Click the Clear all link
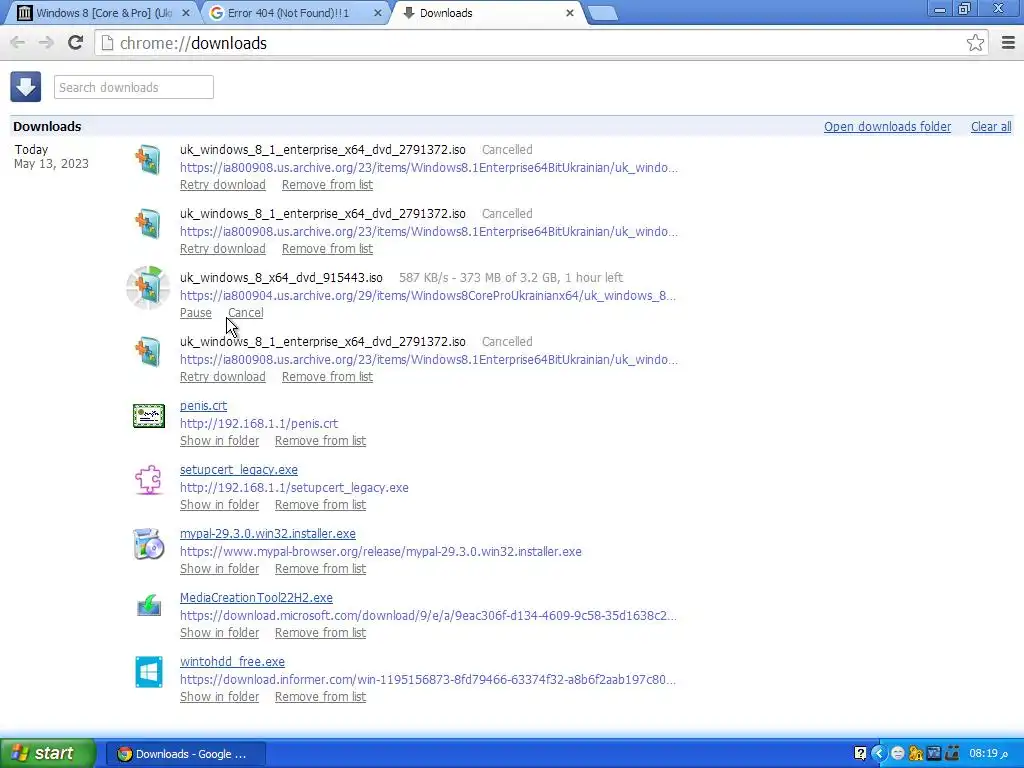Screen dimensions: 1024x768 click(x=991, y=127)
